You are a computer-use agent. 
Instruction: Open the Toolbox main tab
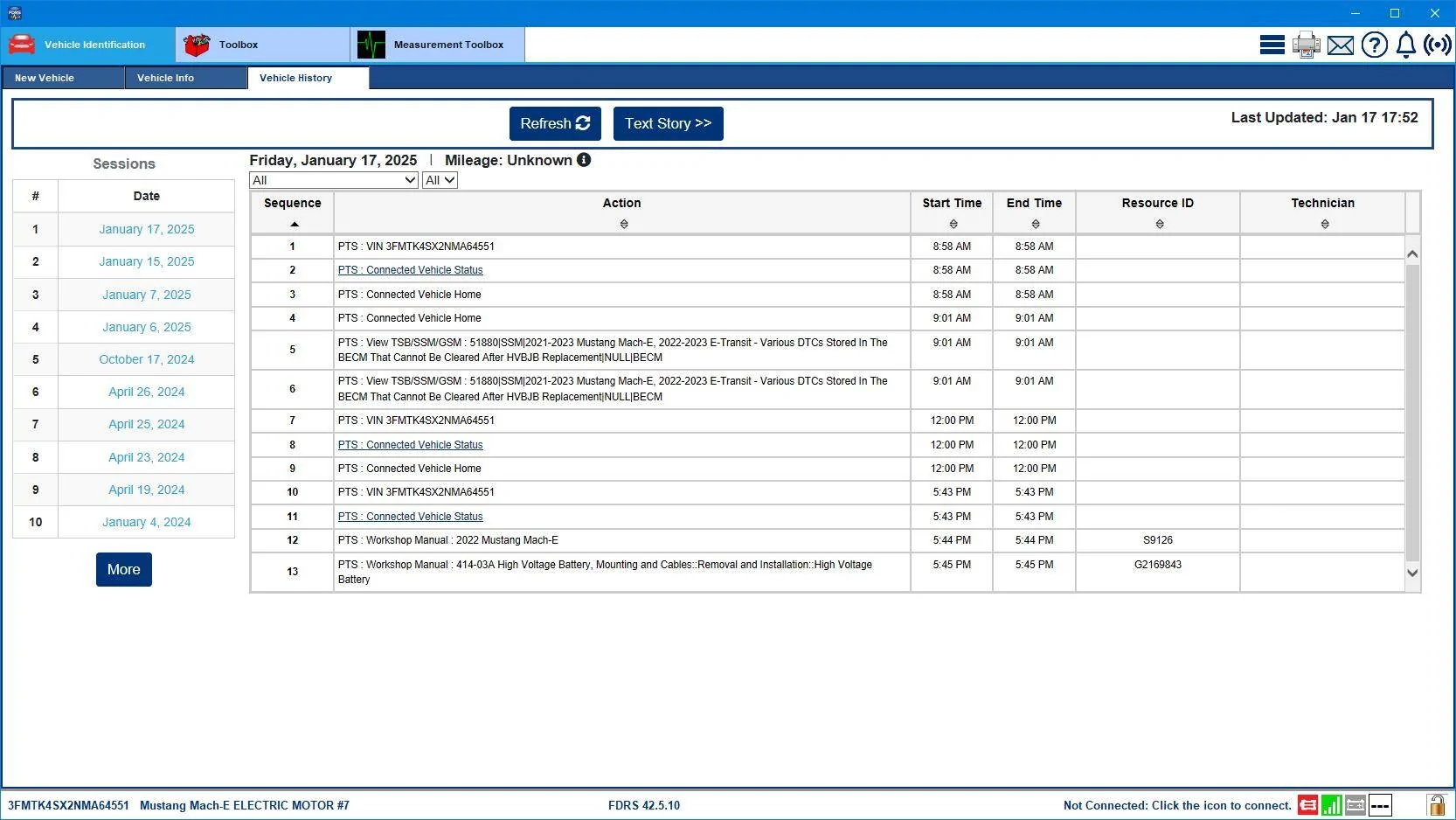pos(263,45)
